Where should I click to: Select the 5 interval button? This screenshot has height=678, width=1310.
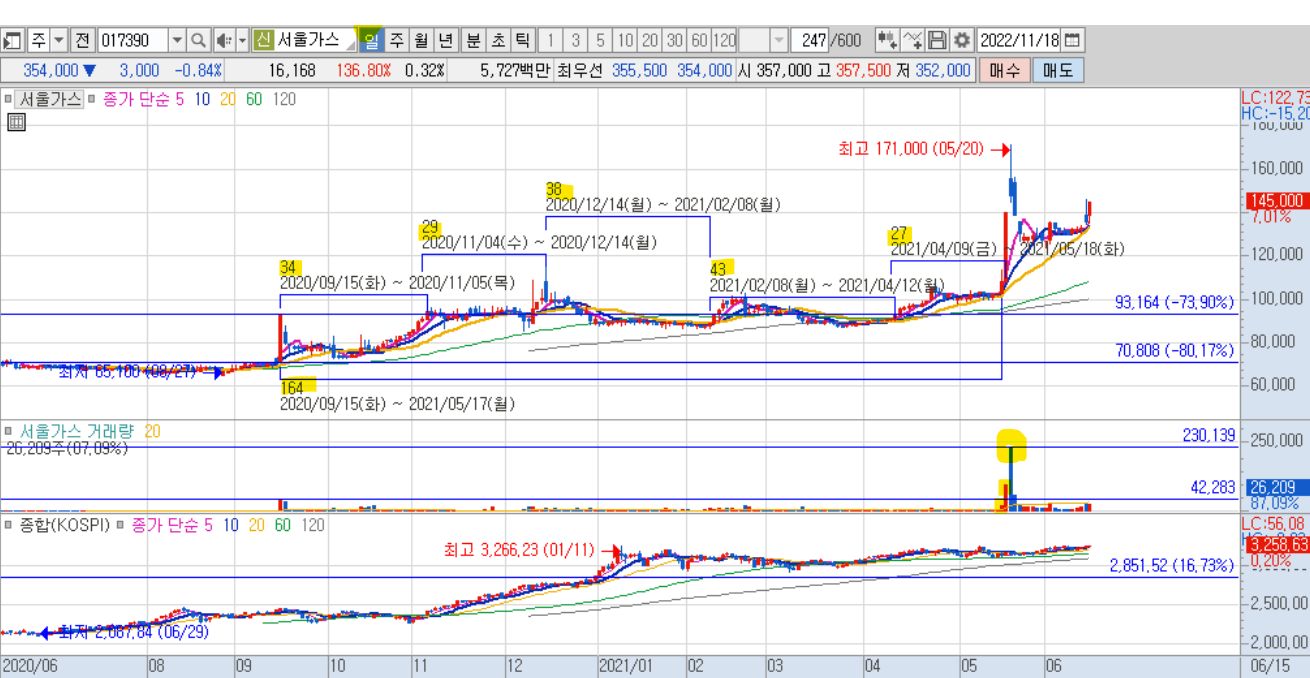coord(600,40)
